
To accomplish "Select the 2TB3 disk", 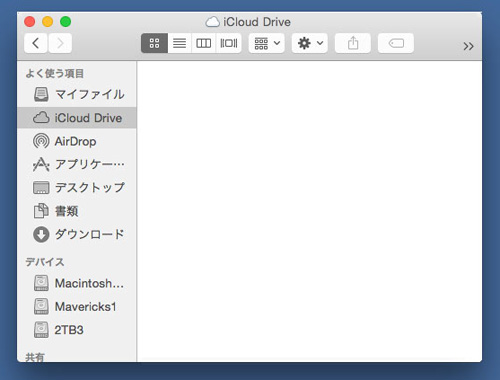I will pos(77,330).
